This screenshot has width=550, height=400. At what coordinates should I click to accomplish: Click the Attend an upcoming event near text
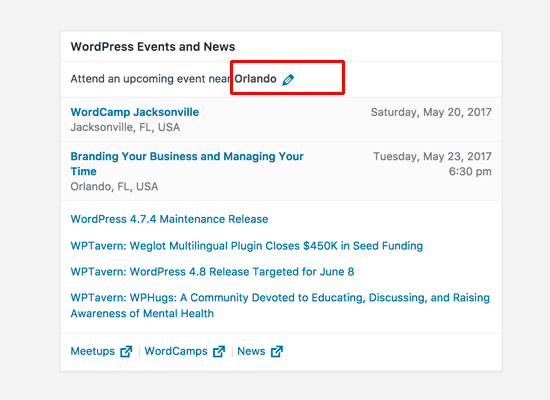[151, 79]
